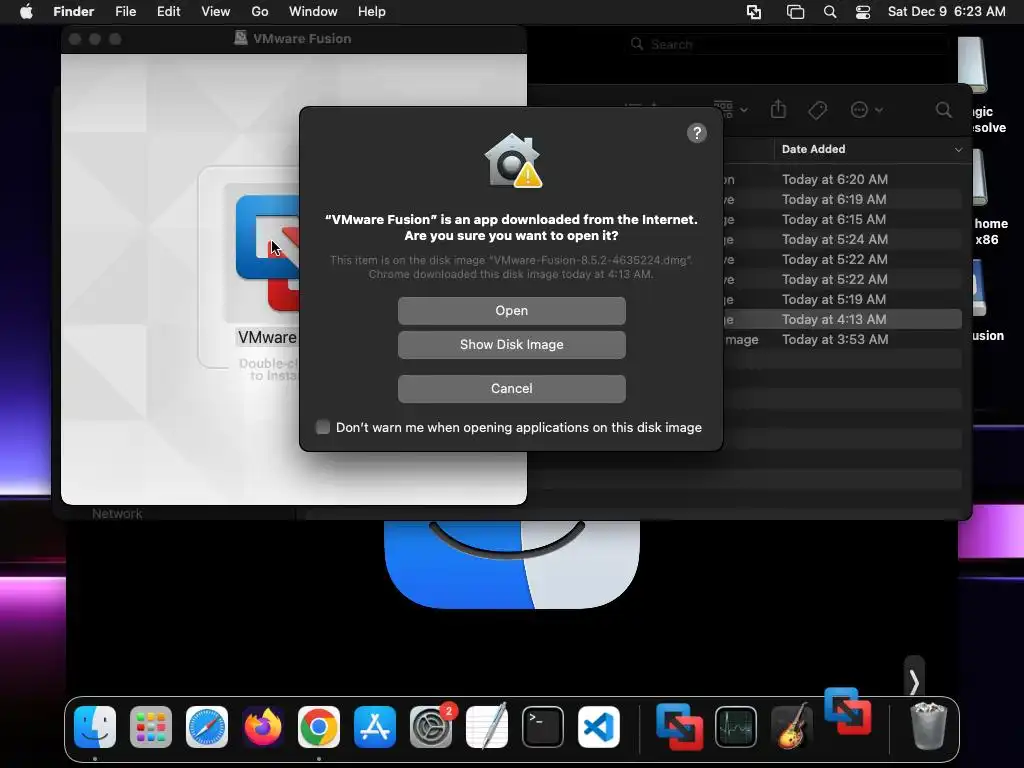Open VMware Fusion via the Open button
The image size is (1024, 768).
[x=511, y=311]
